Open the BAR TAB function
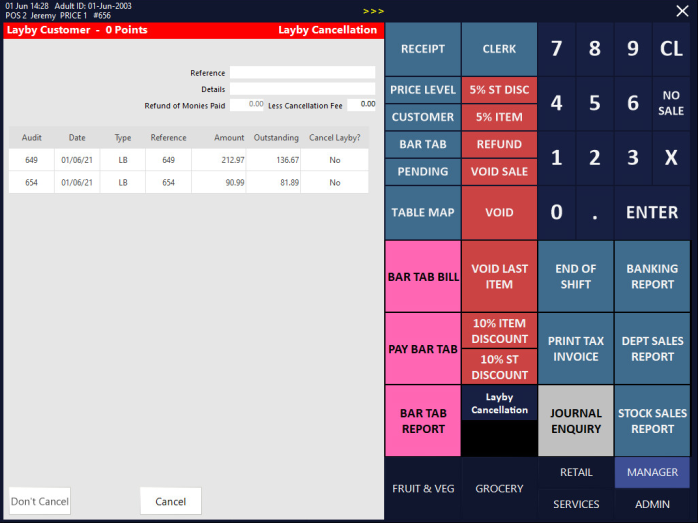 pyautogui.click(x=423, y=144)
